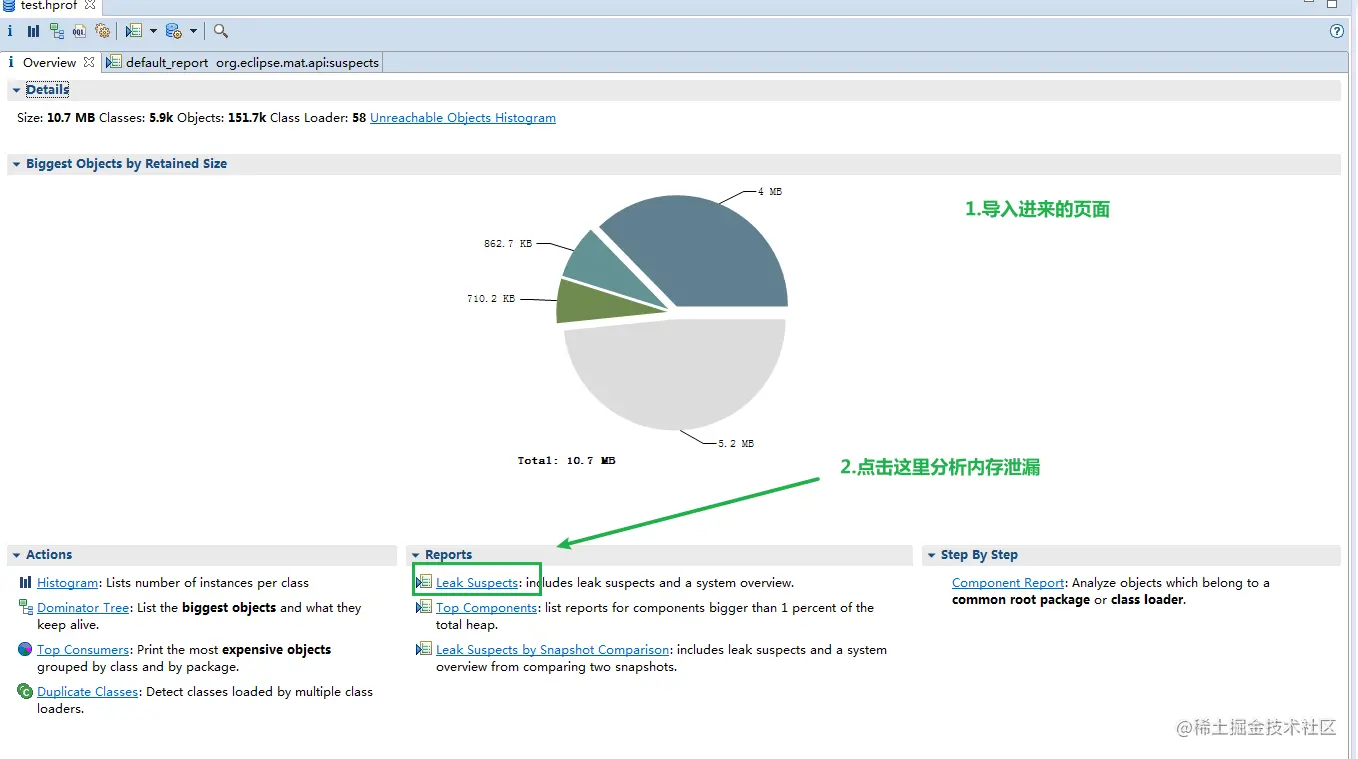Click the icon beside Dominator Tree action
Viewport: 1358px width, 759px height.
(x=26, y=607)
